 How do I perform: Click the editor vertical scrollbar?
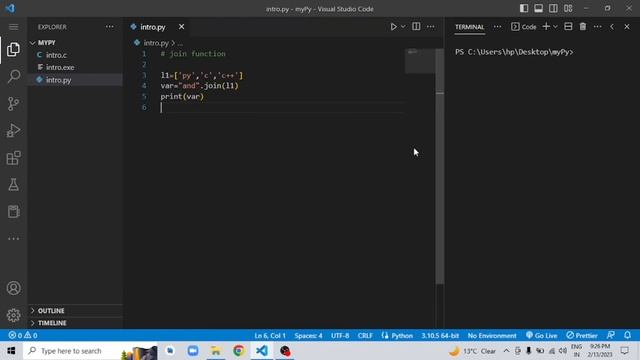[440, 166]
